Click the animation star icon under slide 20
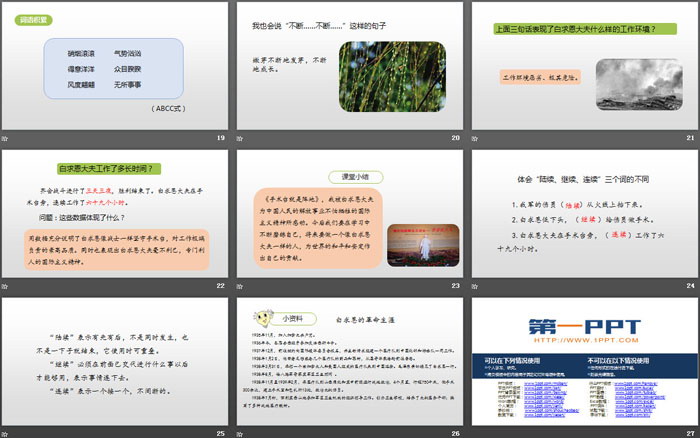Image resolution: width=700 pixels, height=438 pixels. (241, 137)
